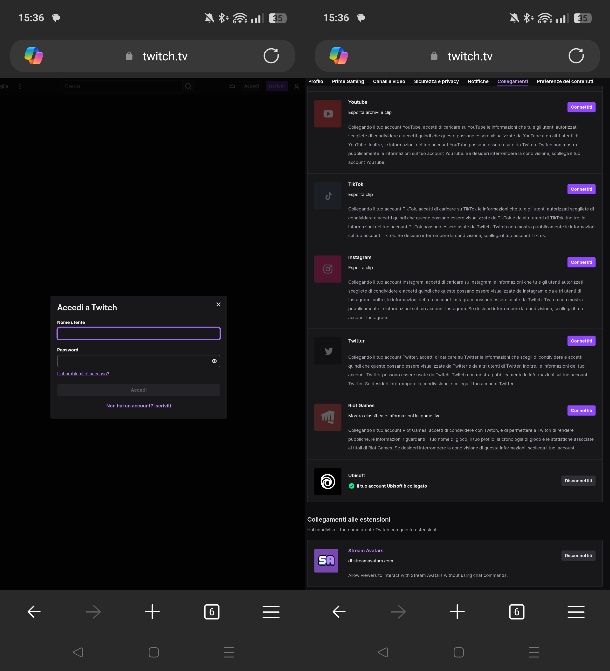Viewport: 610px width, 671px height.
Task: Tap the Copilot icon in left browser bar
Action: pyautogui.click(x=34, y=56)
